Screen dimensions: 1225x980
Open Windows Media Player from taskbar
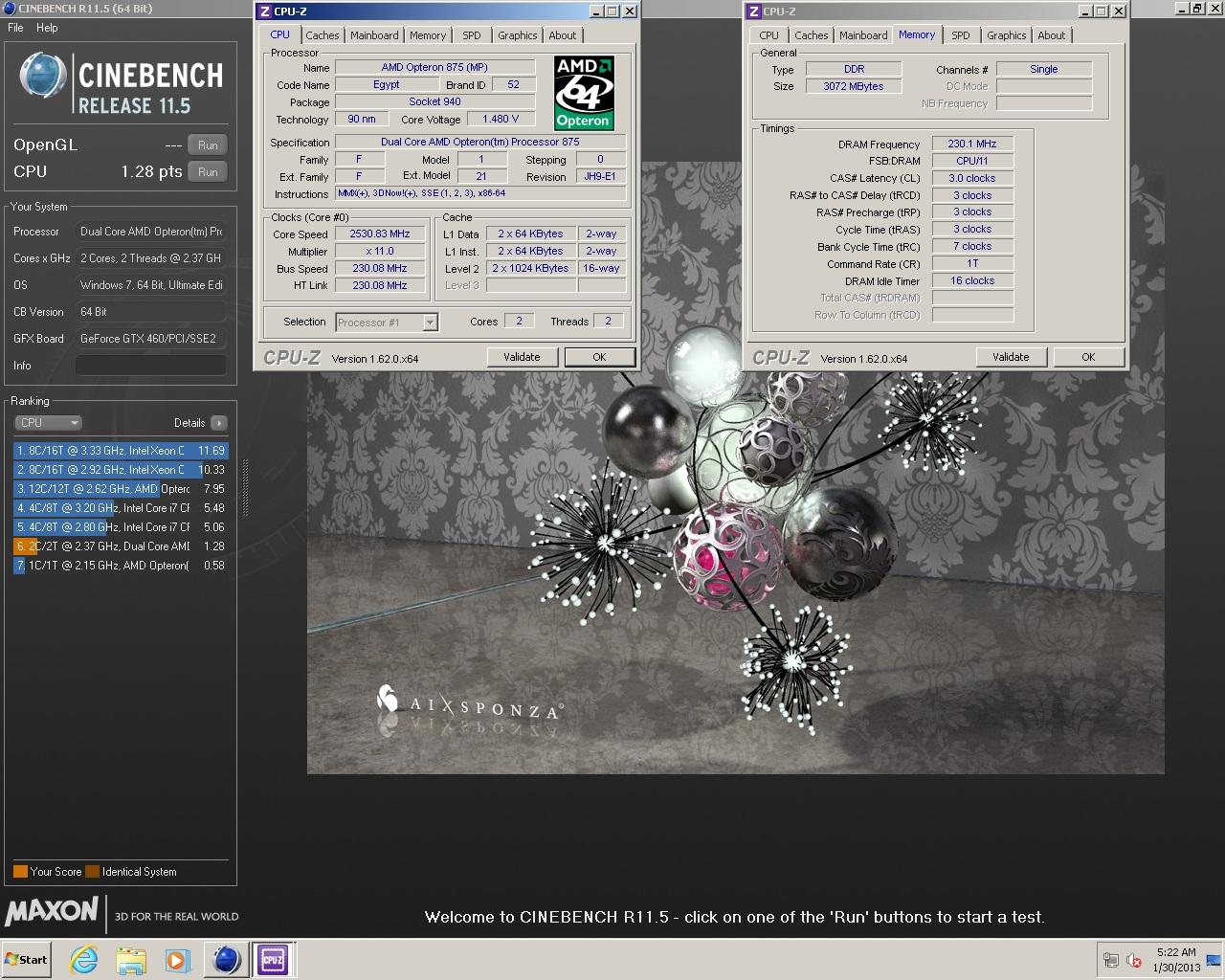(177, 960)
